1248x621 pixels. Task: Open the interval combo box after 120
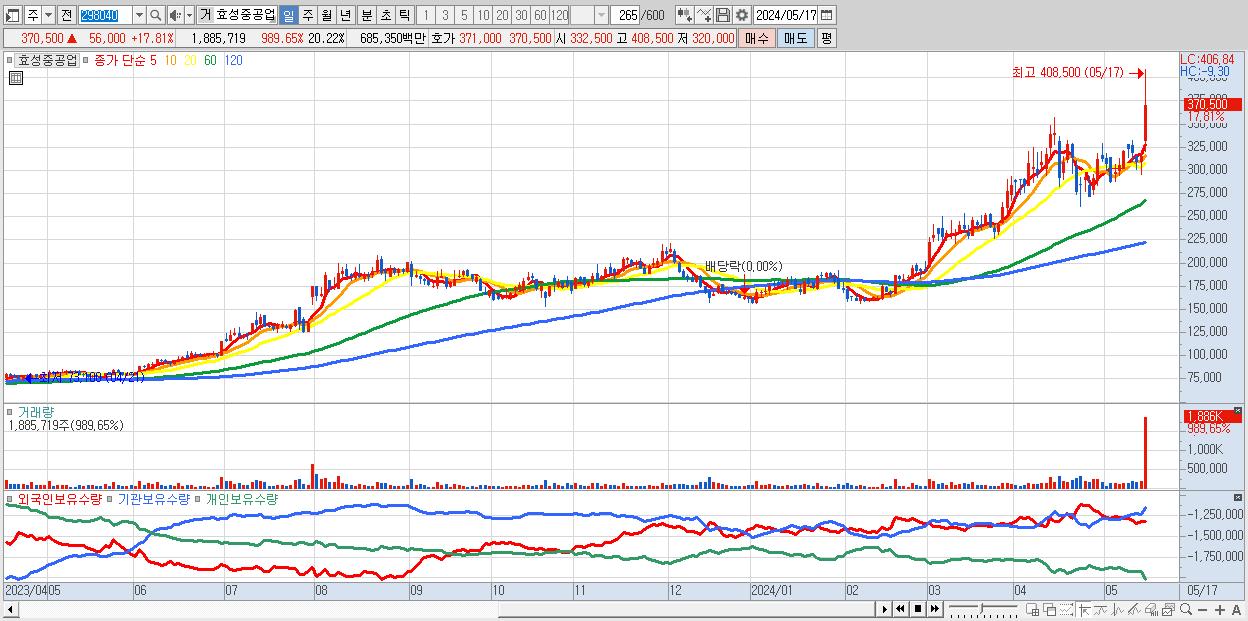(589, 15)
